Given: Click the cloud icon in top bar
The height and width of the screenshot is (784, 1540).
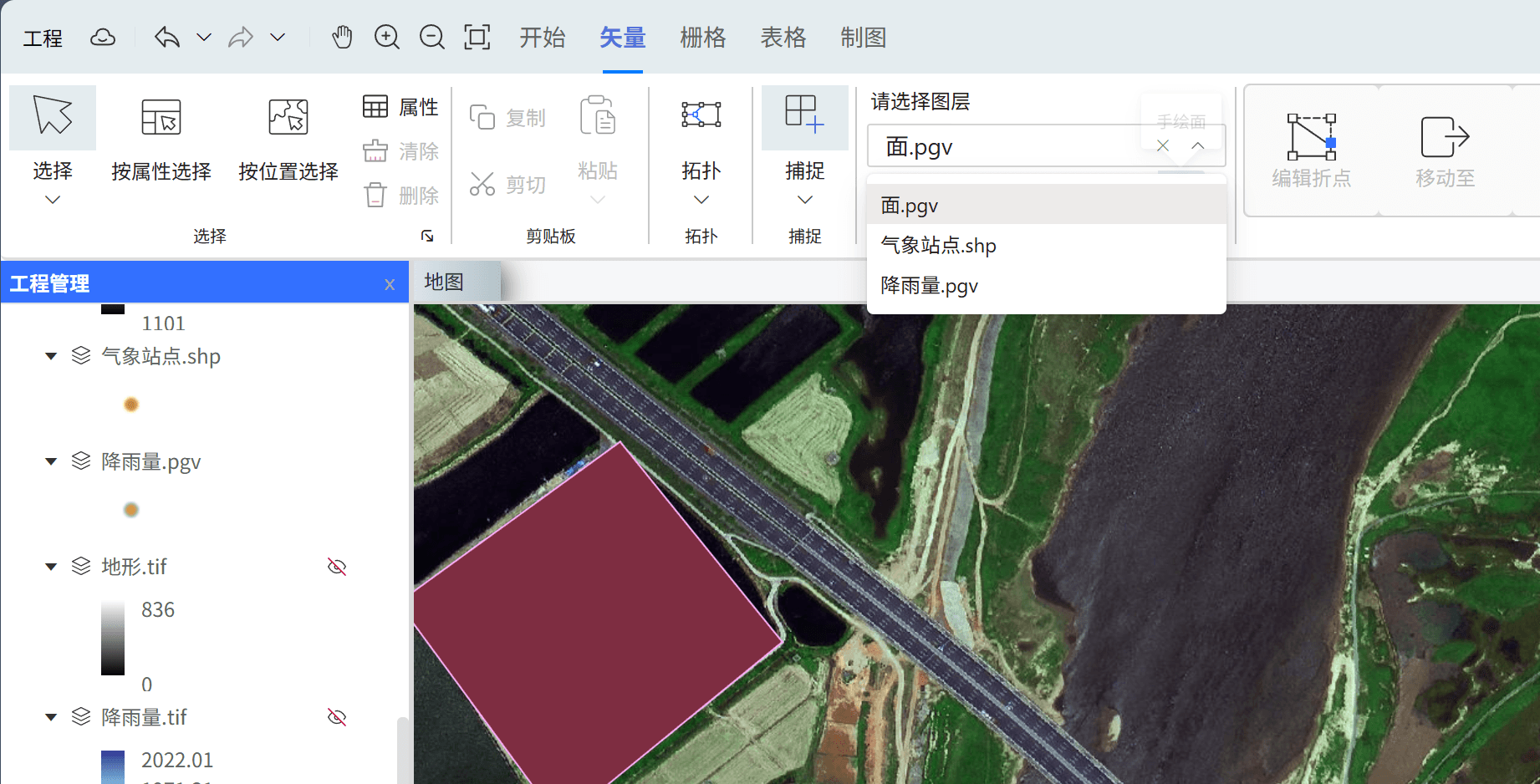Looking at the screenshot, I should pos(103,38).
